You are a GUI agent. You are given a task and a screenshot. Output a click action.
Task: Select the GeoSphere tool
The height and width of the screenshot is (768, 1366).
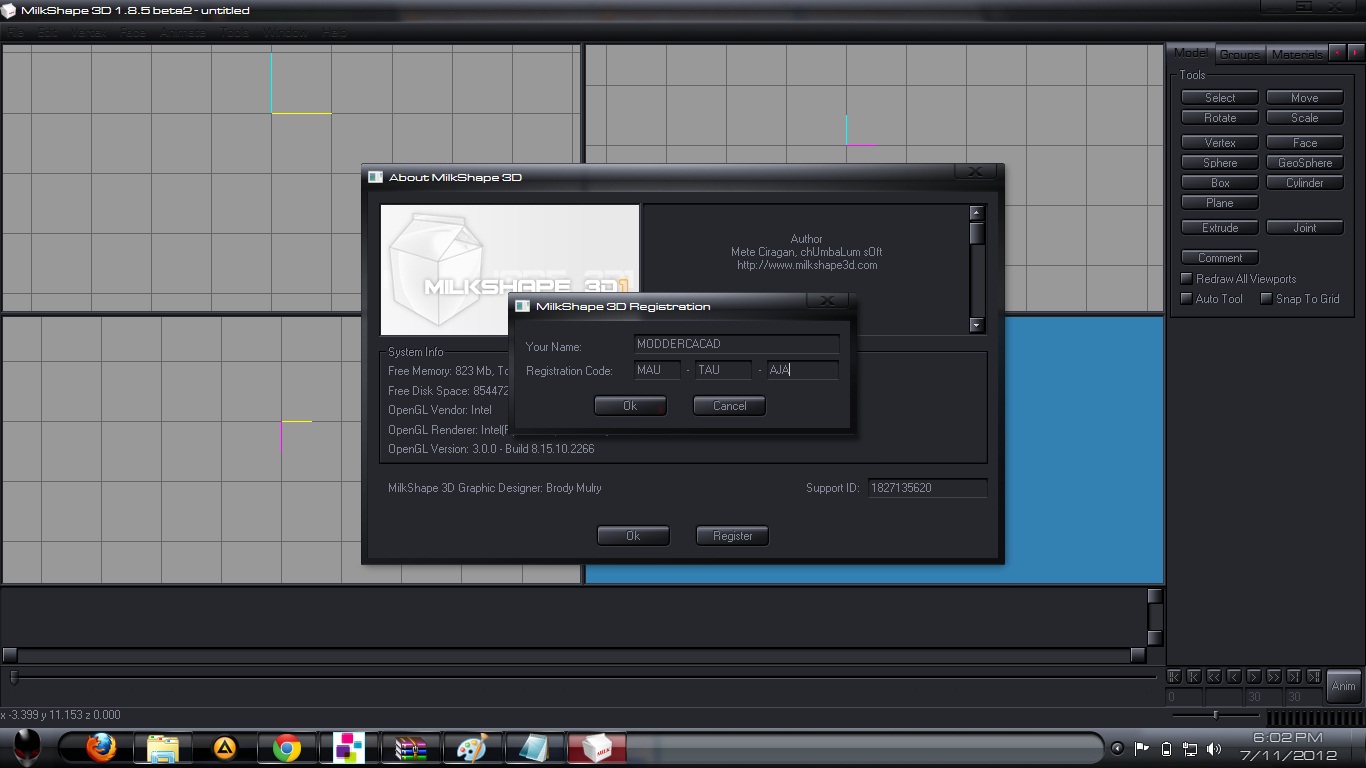pyautogui.click(x=1305, y=163)
